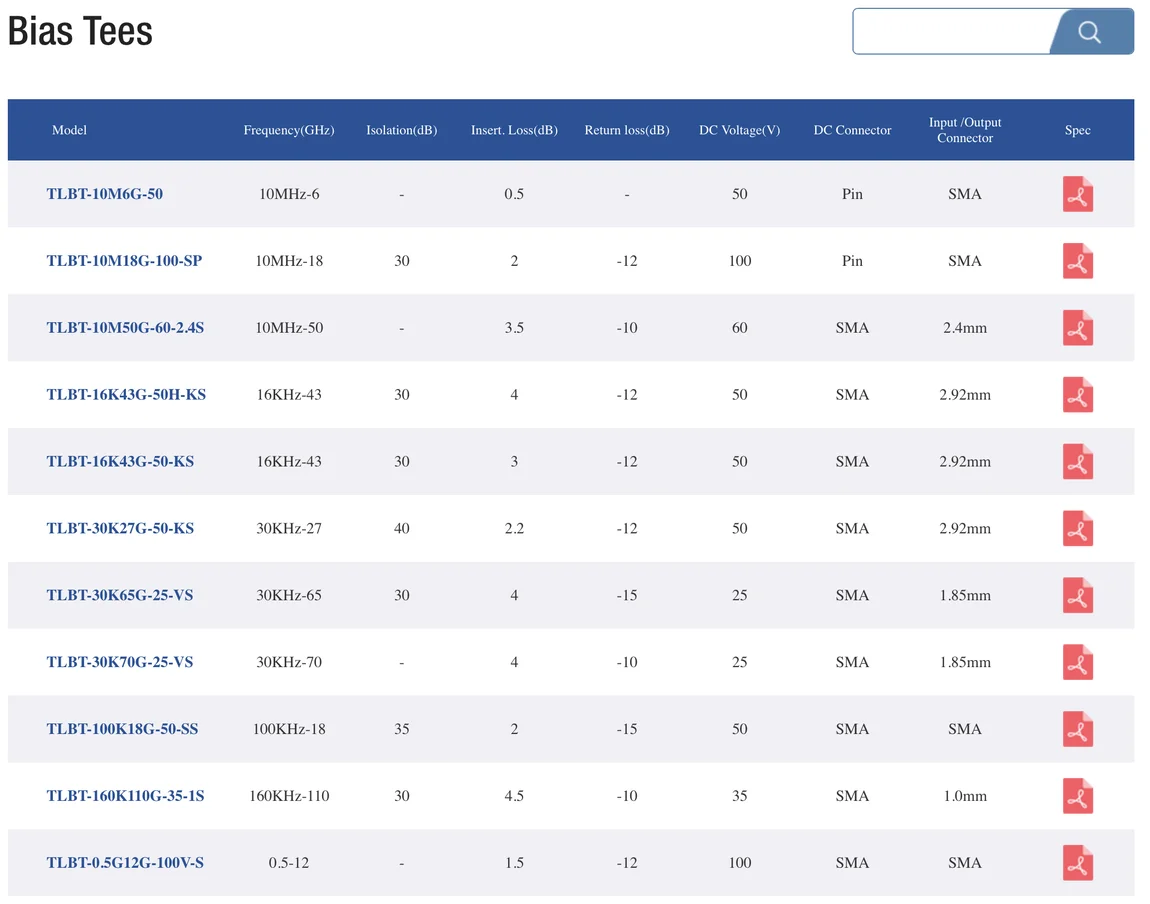Click the DC Voltage(V) column header

(739, 130)
